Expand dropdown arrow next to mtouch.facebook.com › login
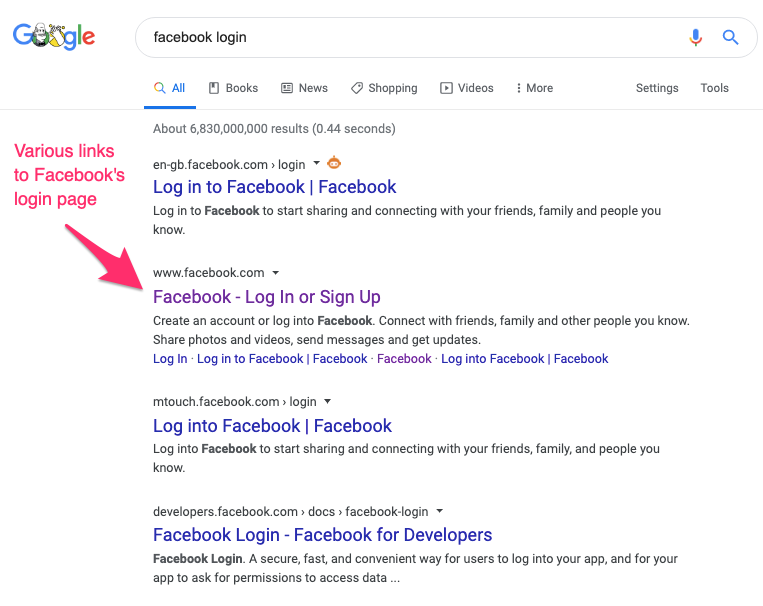Viewport: 763px width, 606px height. click(327, 402)
